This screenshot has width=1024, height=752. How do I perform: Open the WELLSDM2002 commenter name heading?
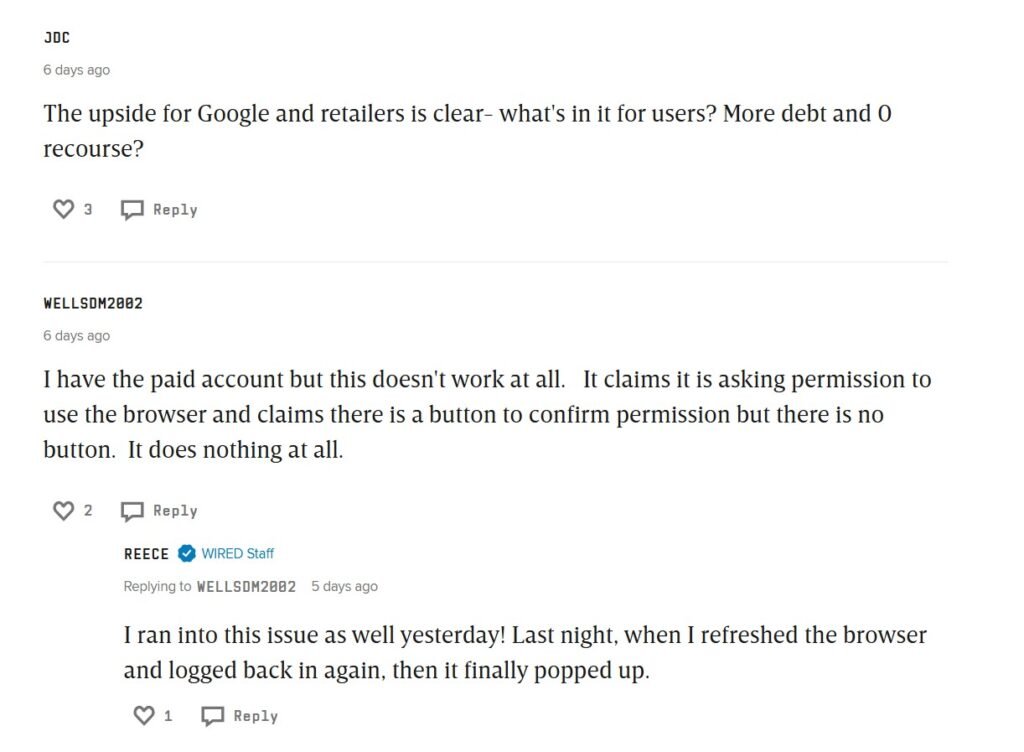93,303
